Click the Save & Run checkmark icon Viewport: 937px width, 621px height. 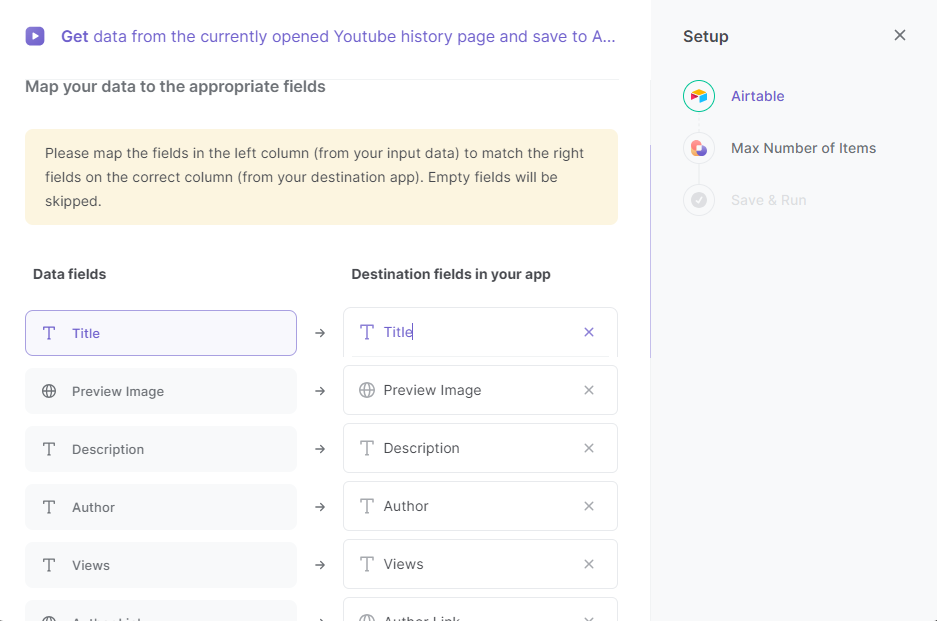point(699,200)
